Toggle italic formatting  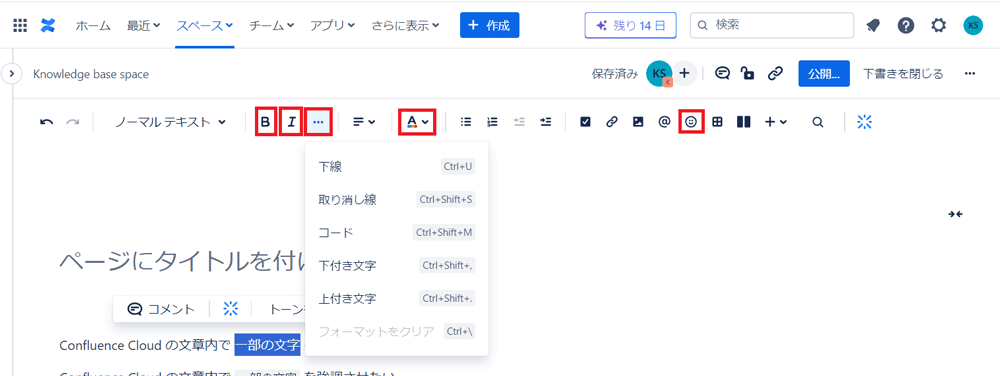click(291, 122)
